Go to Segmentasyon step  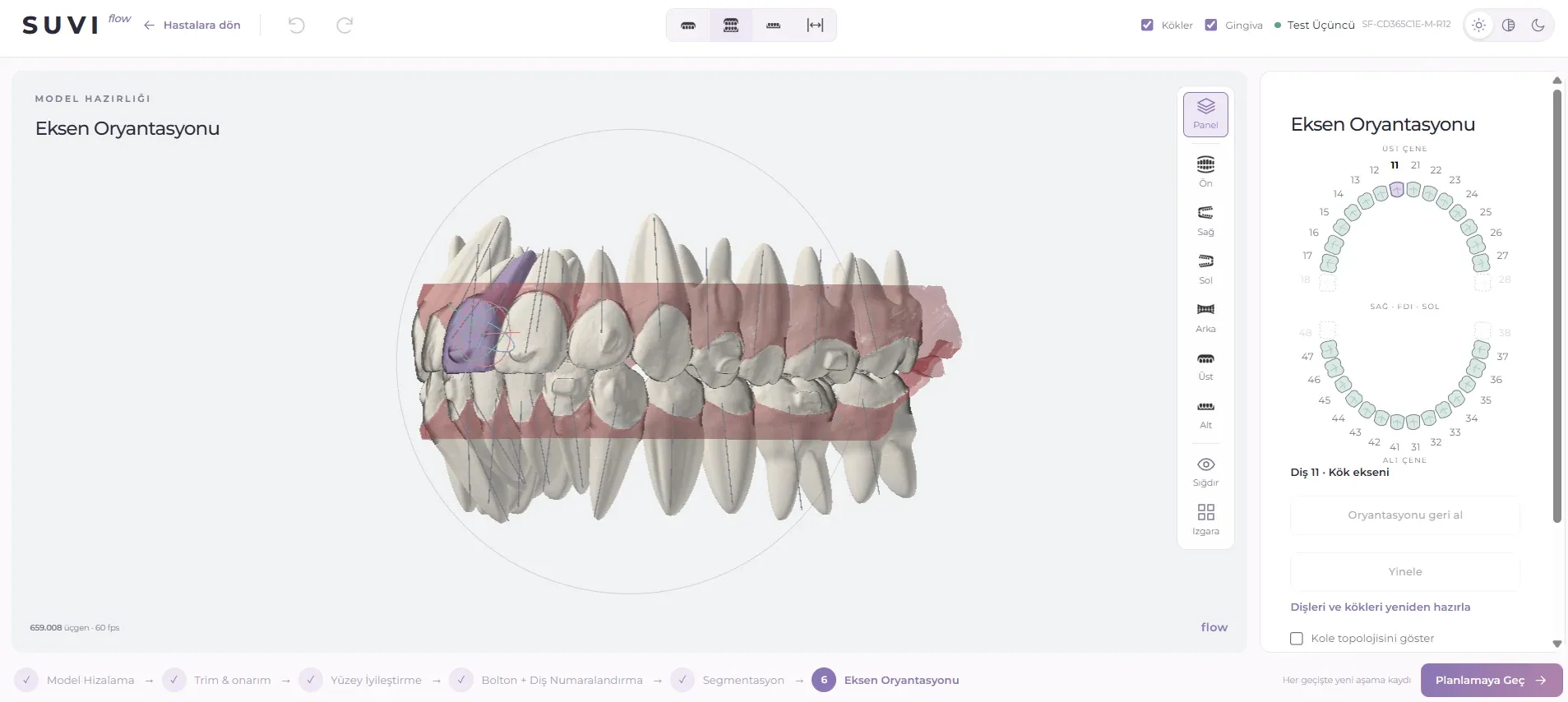[x=728, y=681]
